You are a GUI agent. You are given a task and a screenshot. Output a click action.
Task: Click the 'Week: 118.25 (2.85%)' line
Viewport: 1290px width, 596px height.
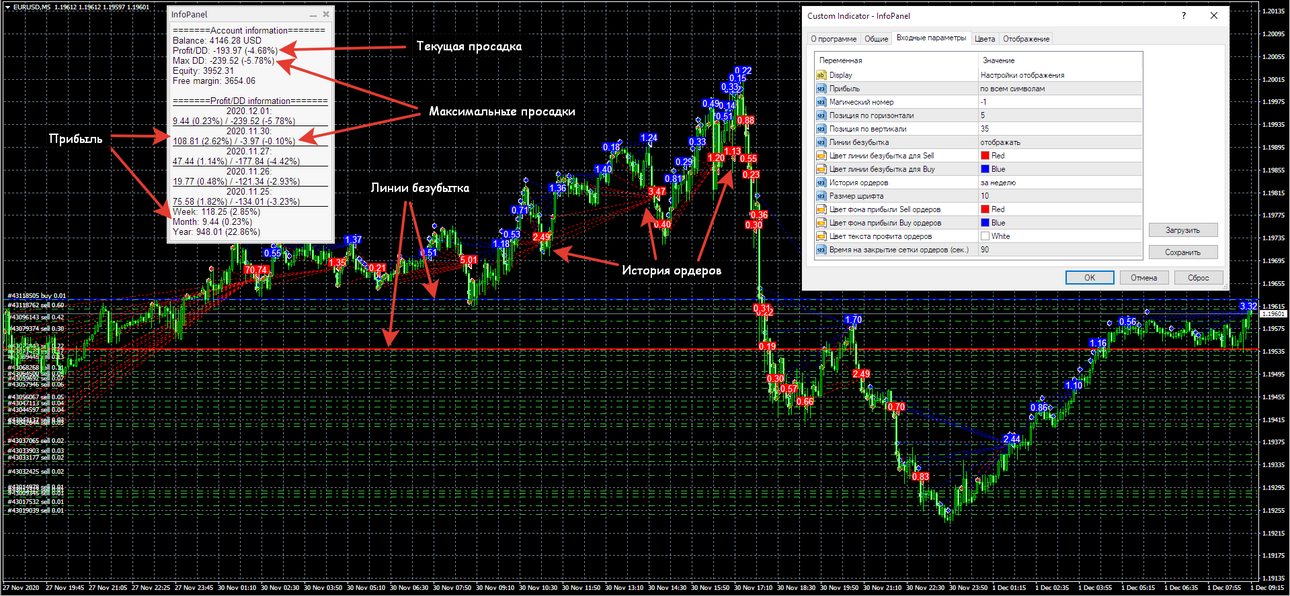tap(216, 212)
